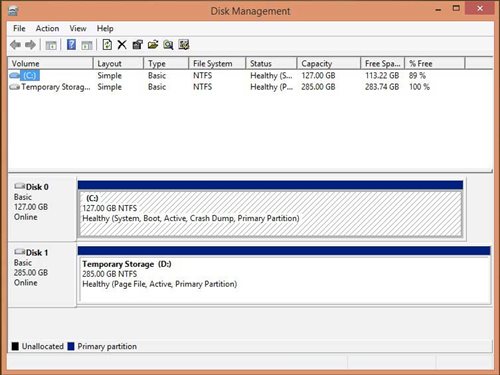Minimize the Disk Management window
Image resolution: width=500 pixels, height=375 pixels.
point(438,9)
